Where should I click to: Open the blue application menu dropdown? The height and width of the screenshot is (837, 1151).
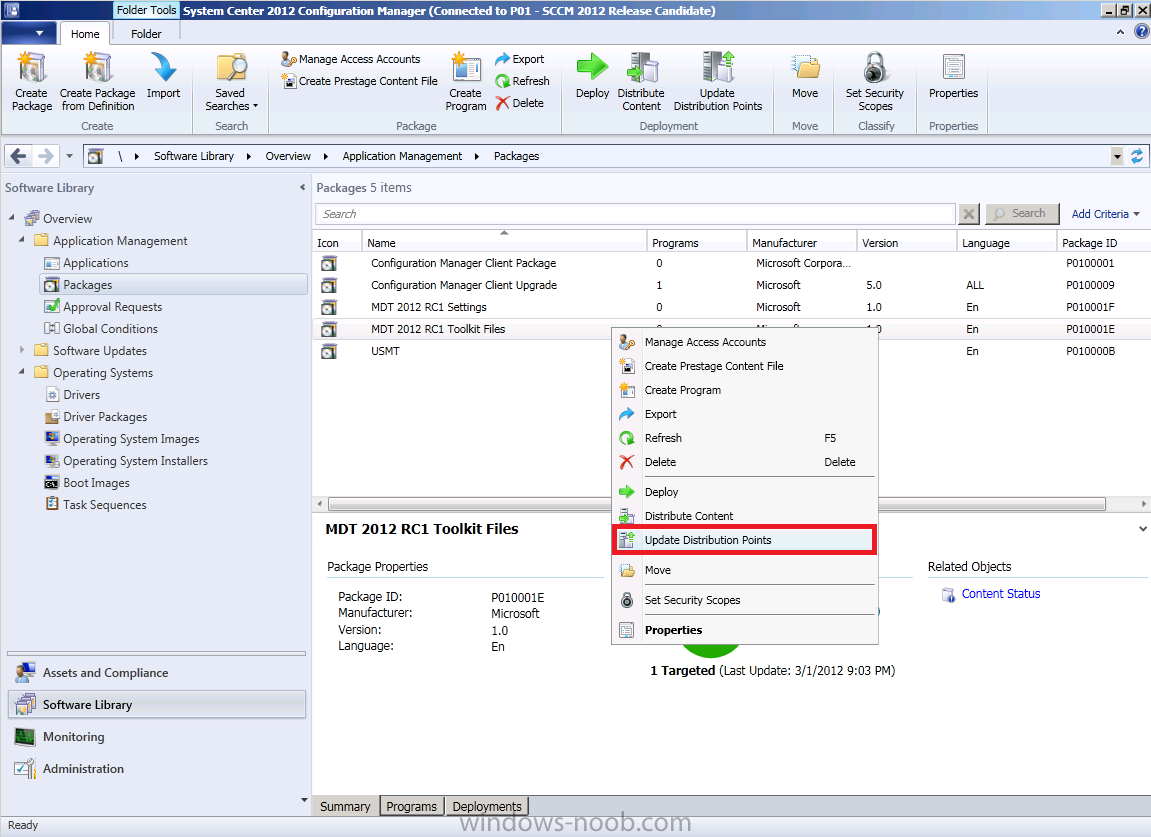coord(29,33)
